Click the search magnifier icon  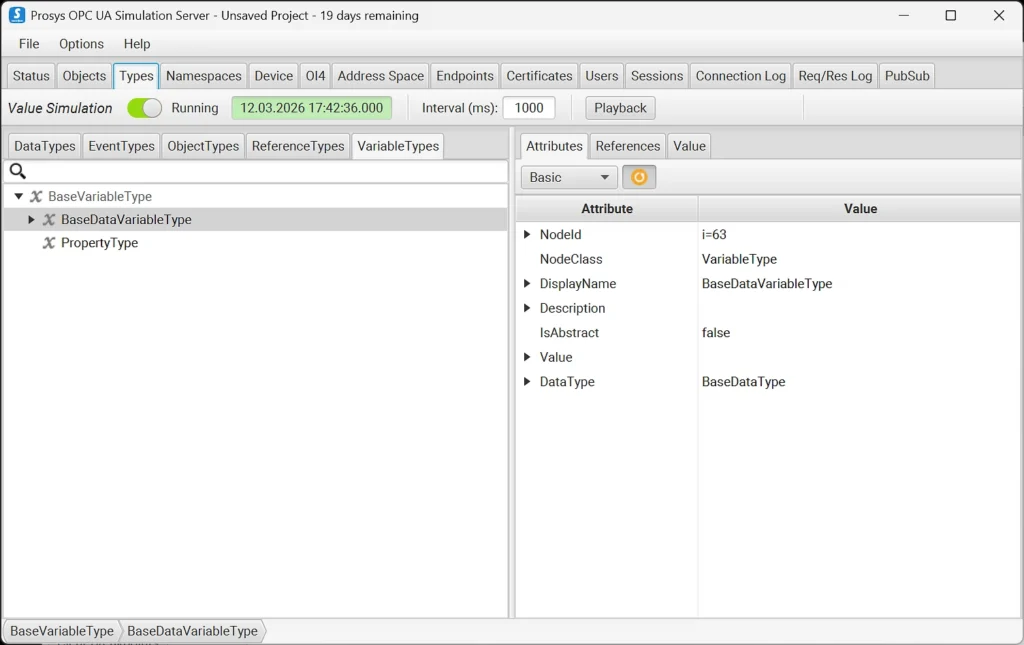17,171
